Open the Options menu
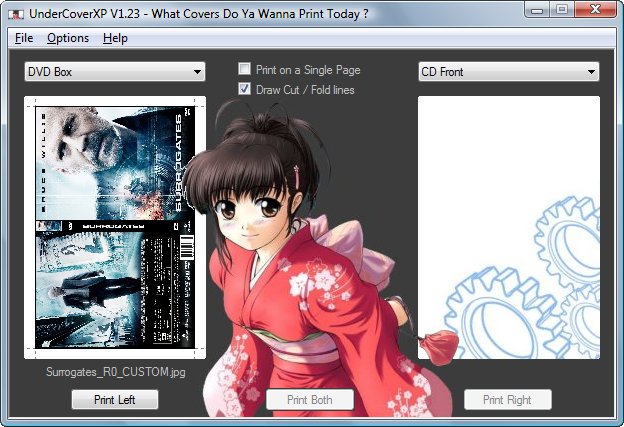This screenshot has width=624, height=427. 68,38
